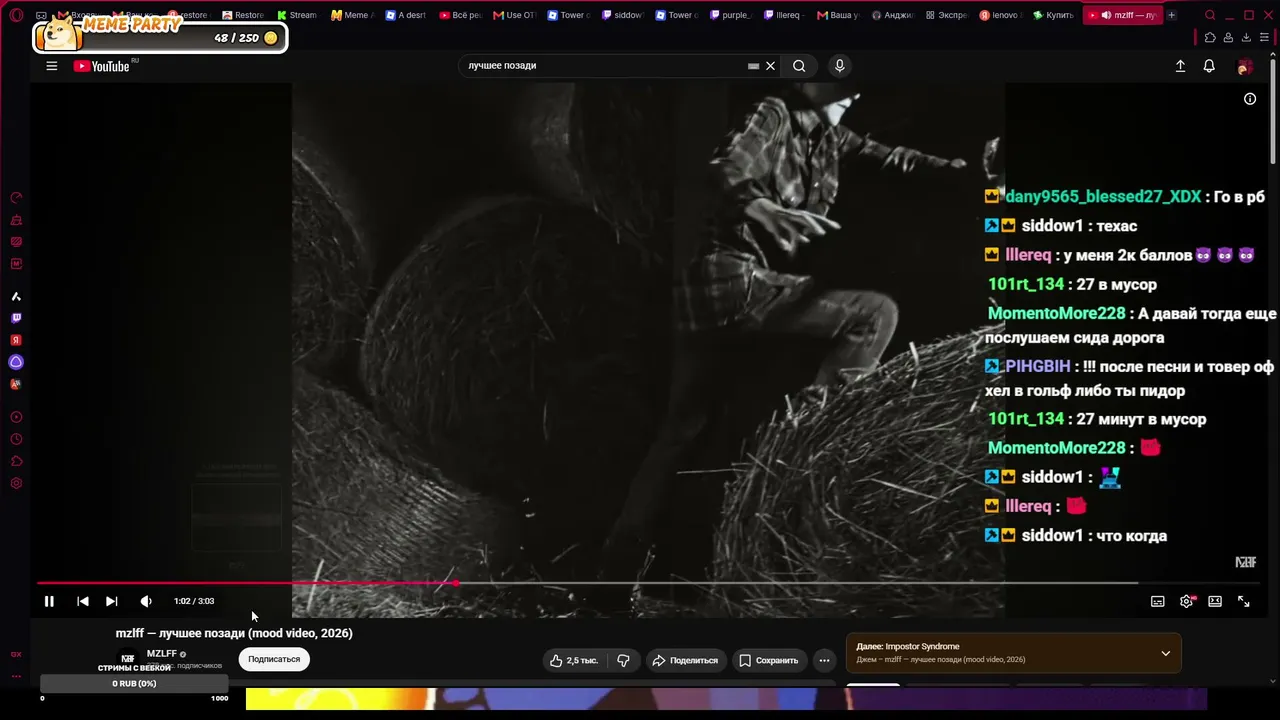This screenshot has height=720, width=1280.
Task: Click the "0 RUB (0%)" donation goal bar
Action: click(x=134, y=684)
